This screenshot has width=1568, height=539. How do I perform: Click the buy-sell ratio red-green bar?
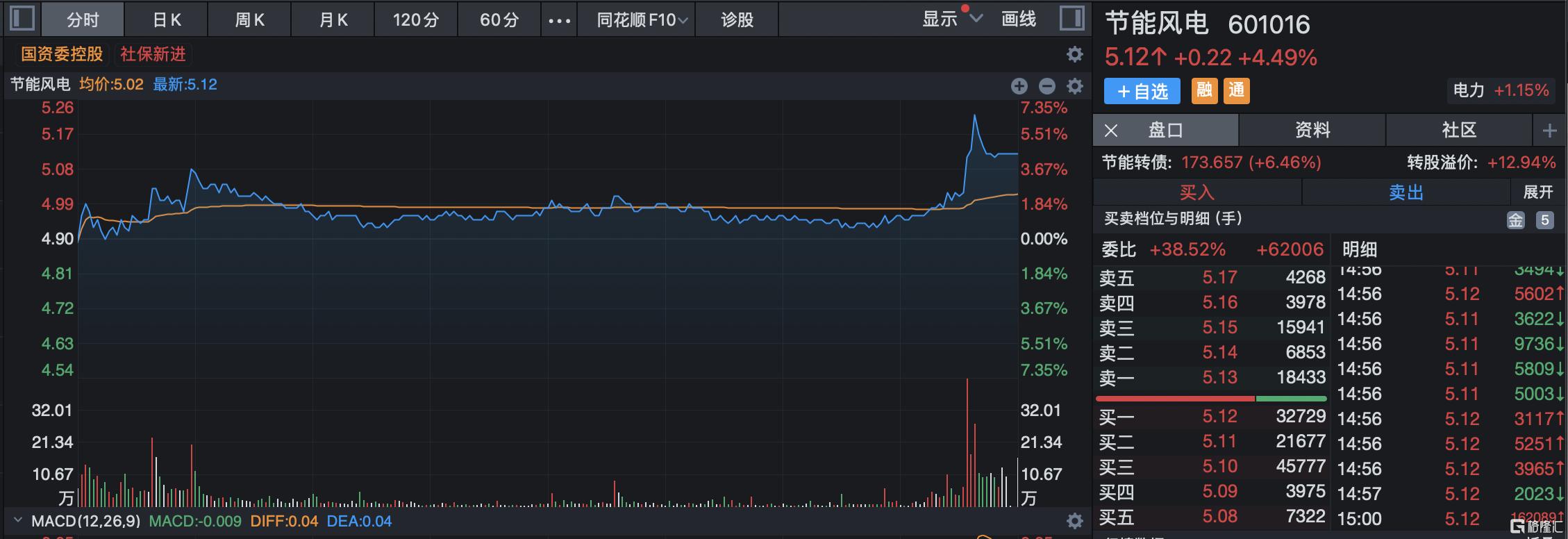point(1211,399)
